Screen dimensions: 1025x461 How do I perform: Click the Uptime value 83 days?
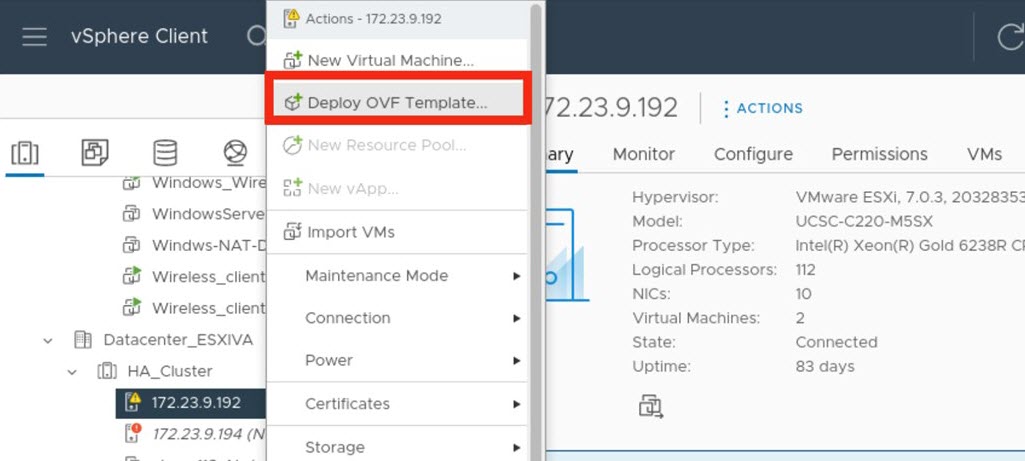pyautogui.click(x=825, y=366)
